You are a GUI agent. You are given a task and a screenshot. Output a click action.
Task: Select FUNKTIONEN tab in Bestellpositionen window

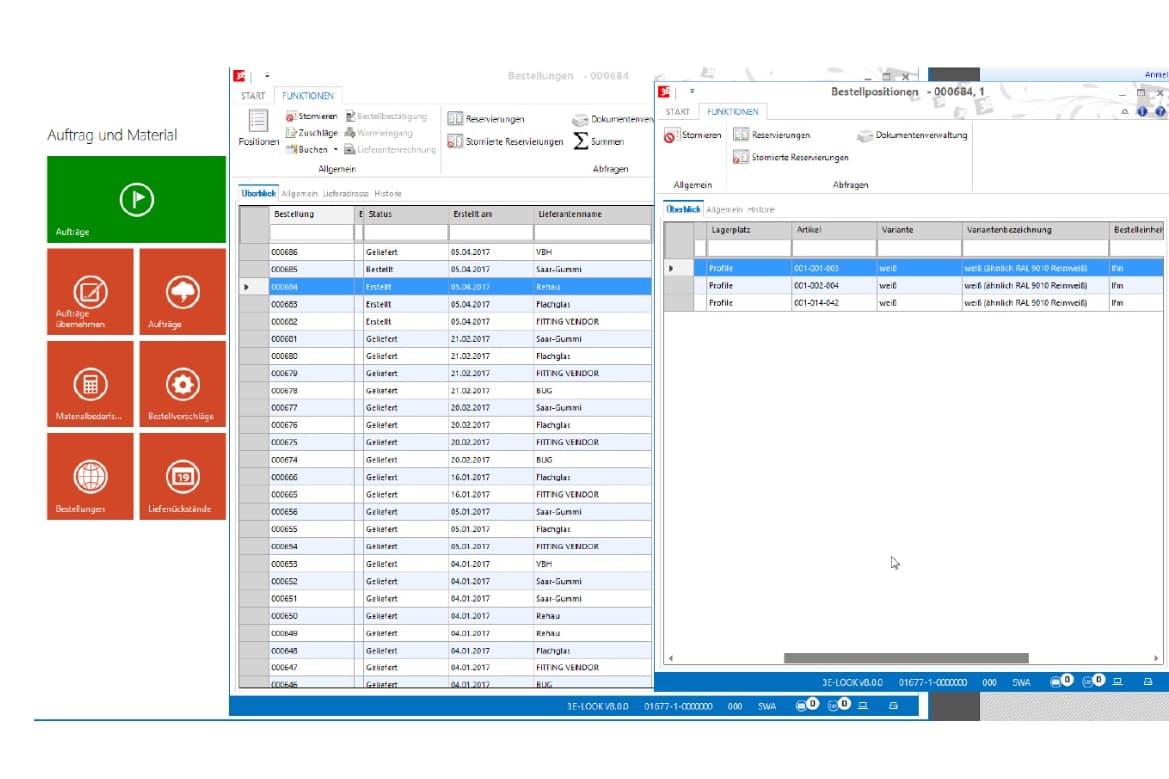733,112
